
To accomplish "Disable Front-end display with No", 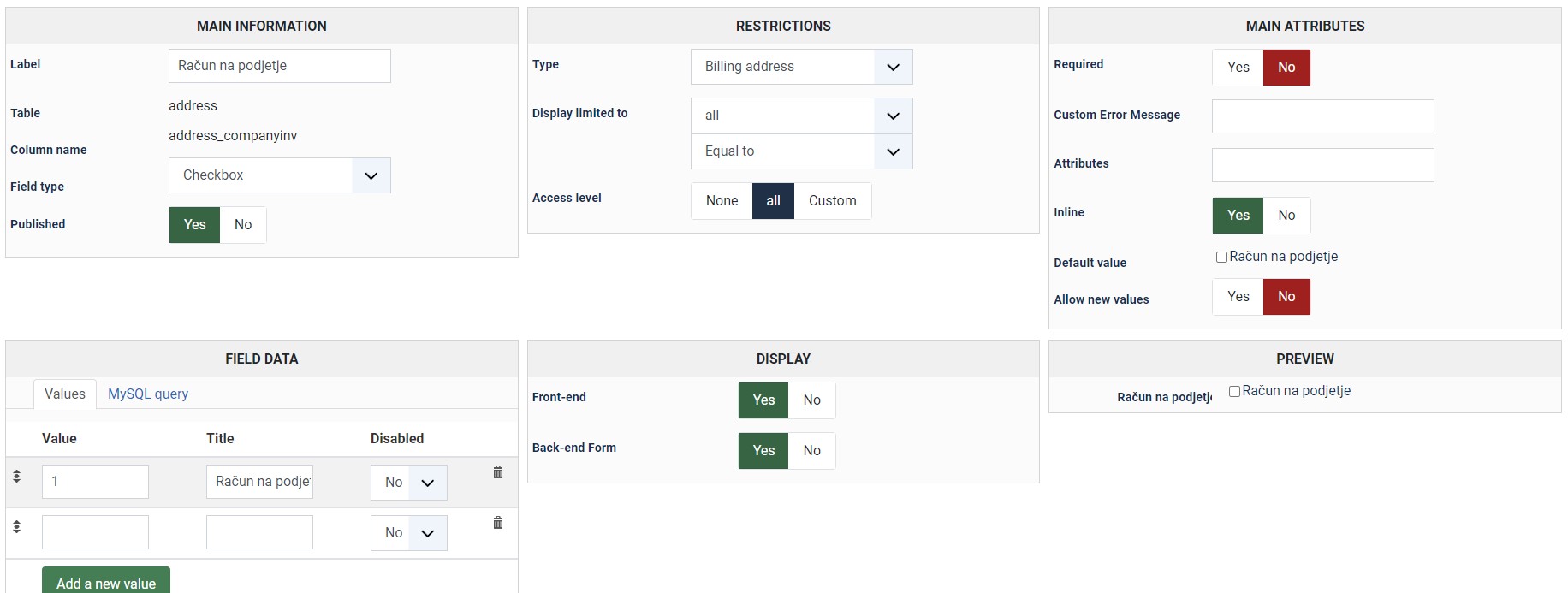I will 811,400.
